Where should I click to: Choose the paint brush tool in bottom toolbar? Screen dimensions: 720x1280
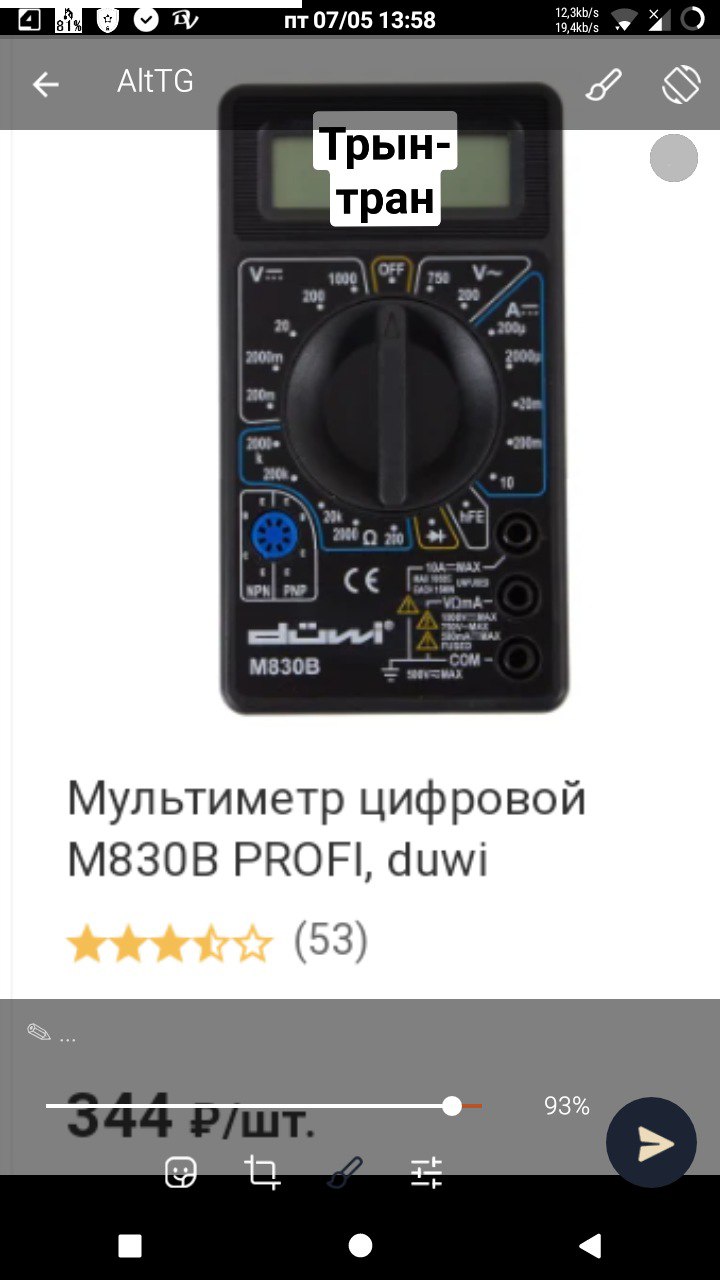pyautogui.click(x=345, y=1172)
